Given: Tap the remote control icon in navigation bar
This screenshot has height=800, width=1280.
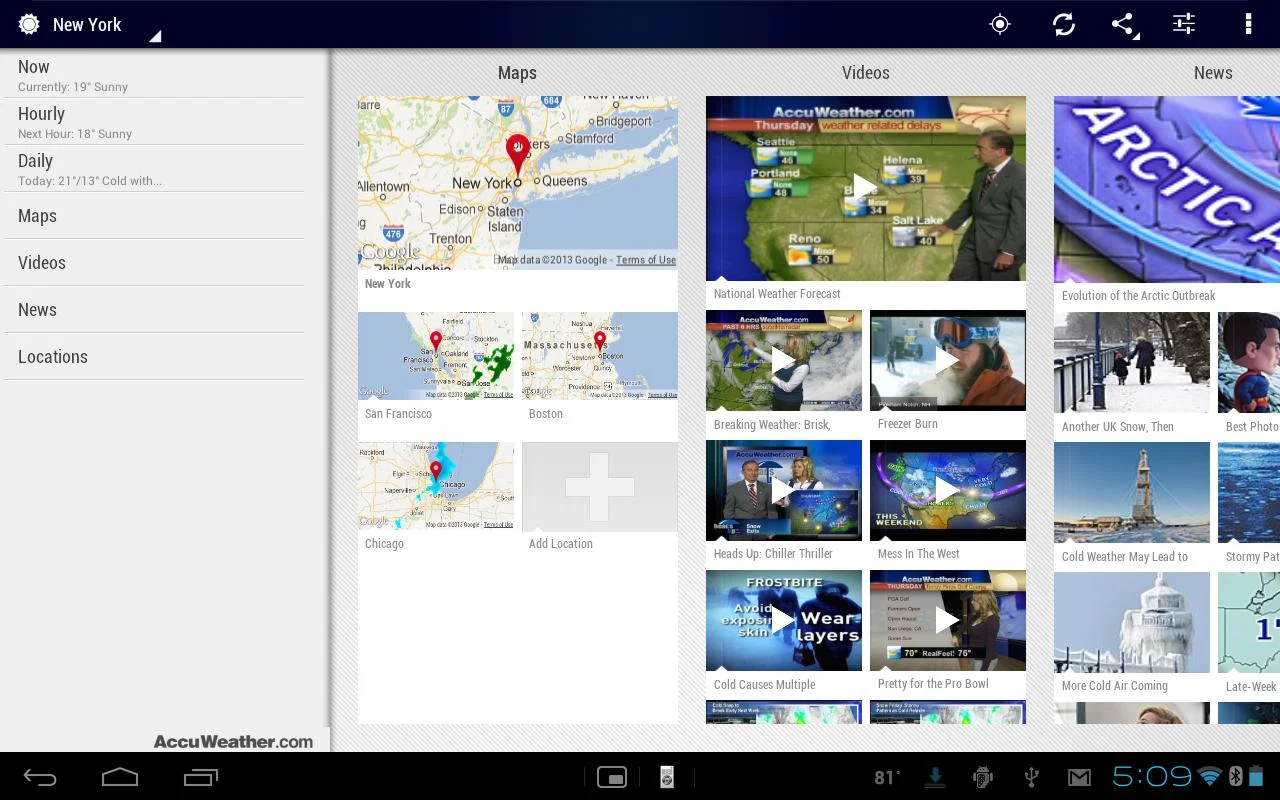Looking at the screenshot, I should coord(667,777).
